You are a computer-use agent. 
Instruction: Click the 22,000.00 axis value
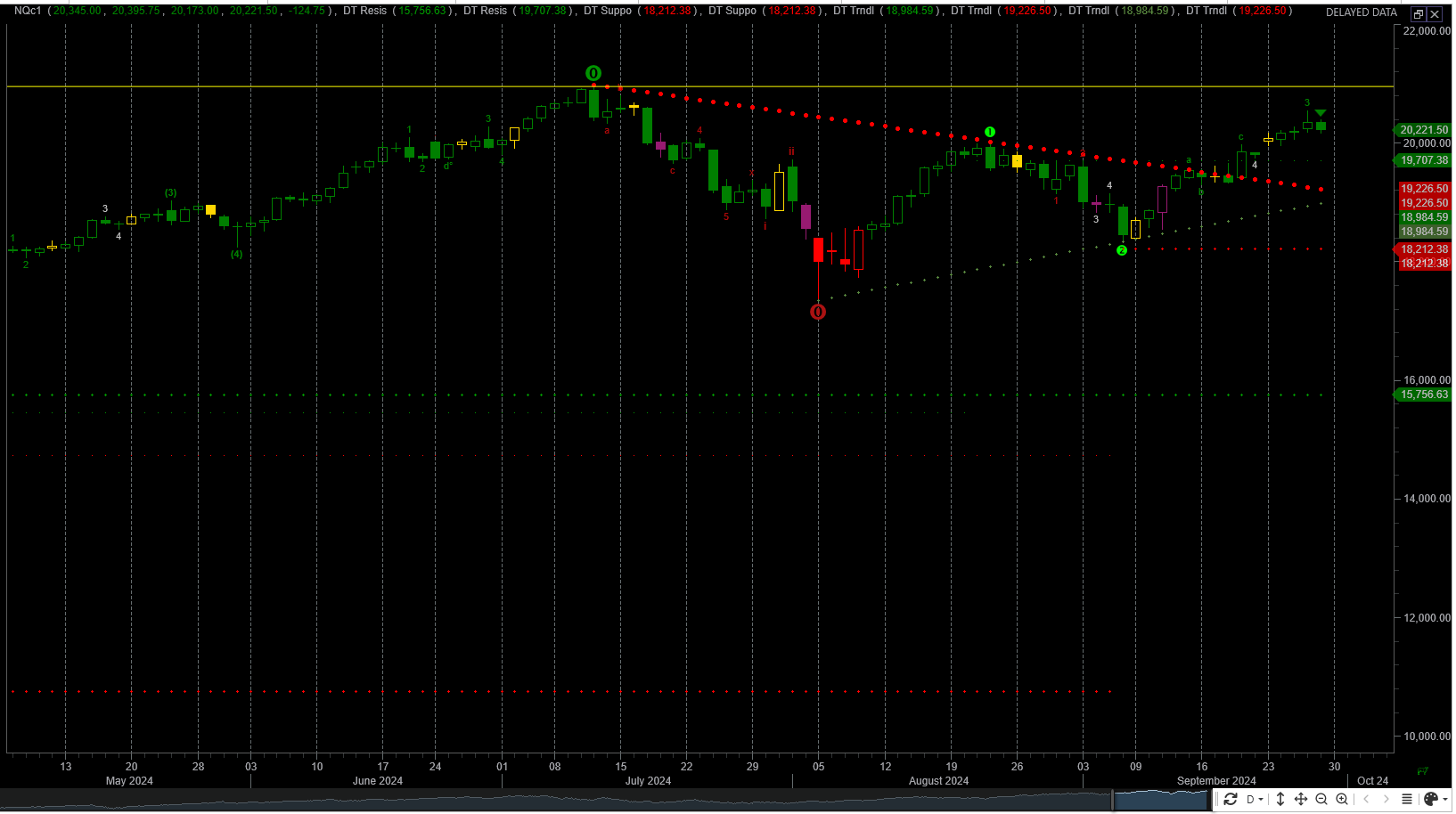tap(1427, 30)
